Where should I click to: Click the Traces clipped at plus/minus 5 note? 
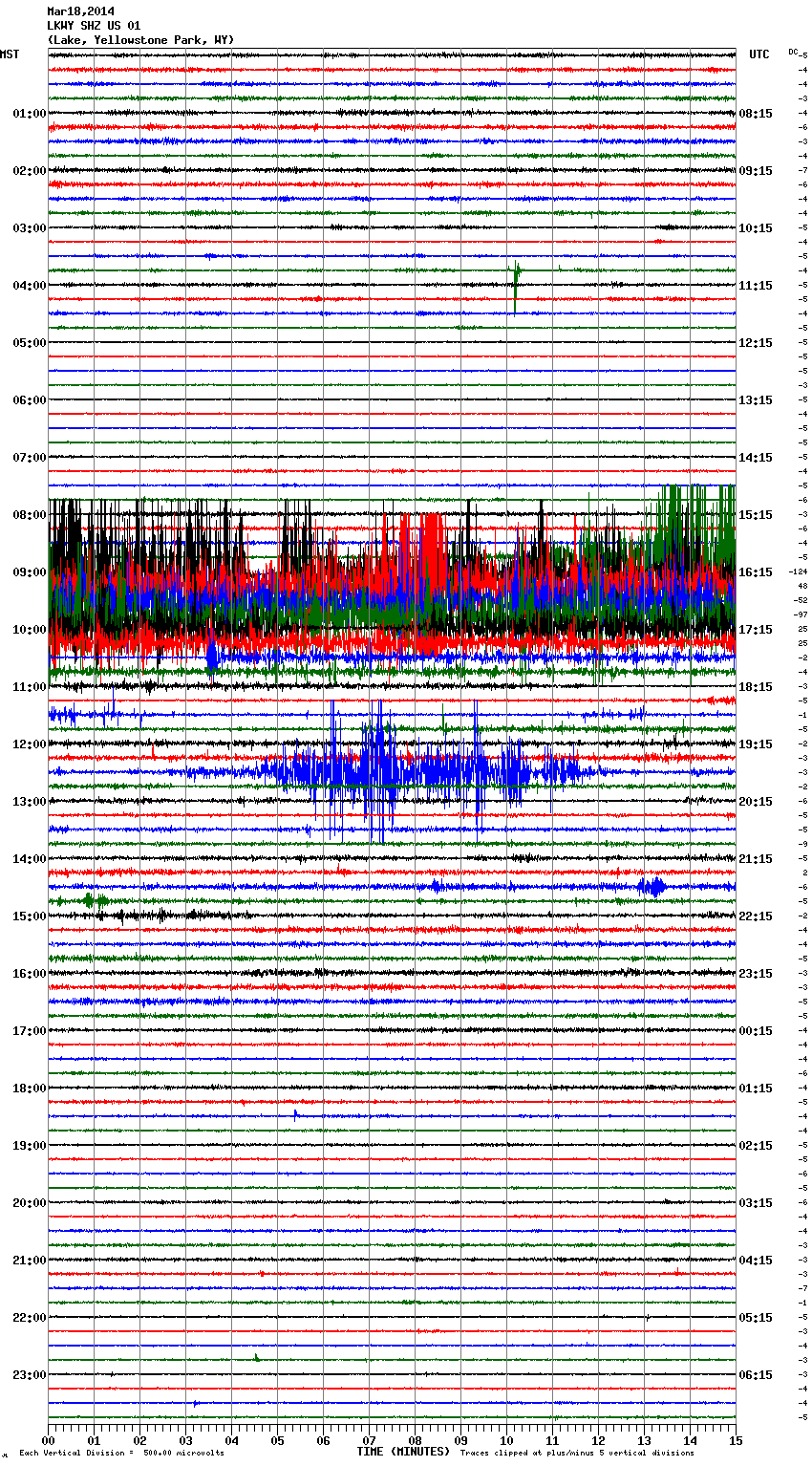(x=577, y=1453)
